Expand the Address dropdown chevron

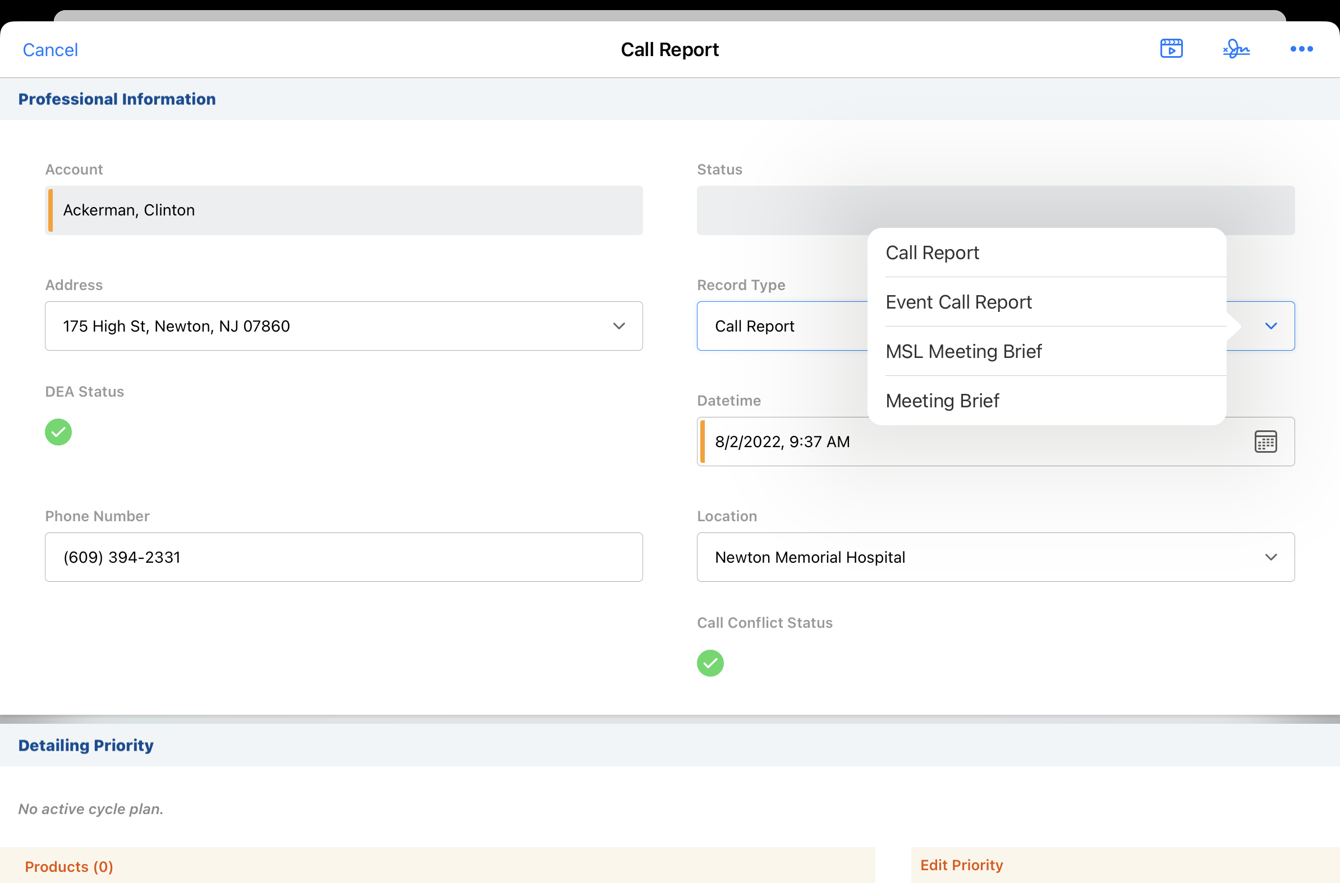click(x=619, y=326)
